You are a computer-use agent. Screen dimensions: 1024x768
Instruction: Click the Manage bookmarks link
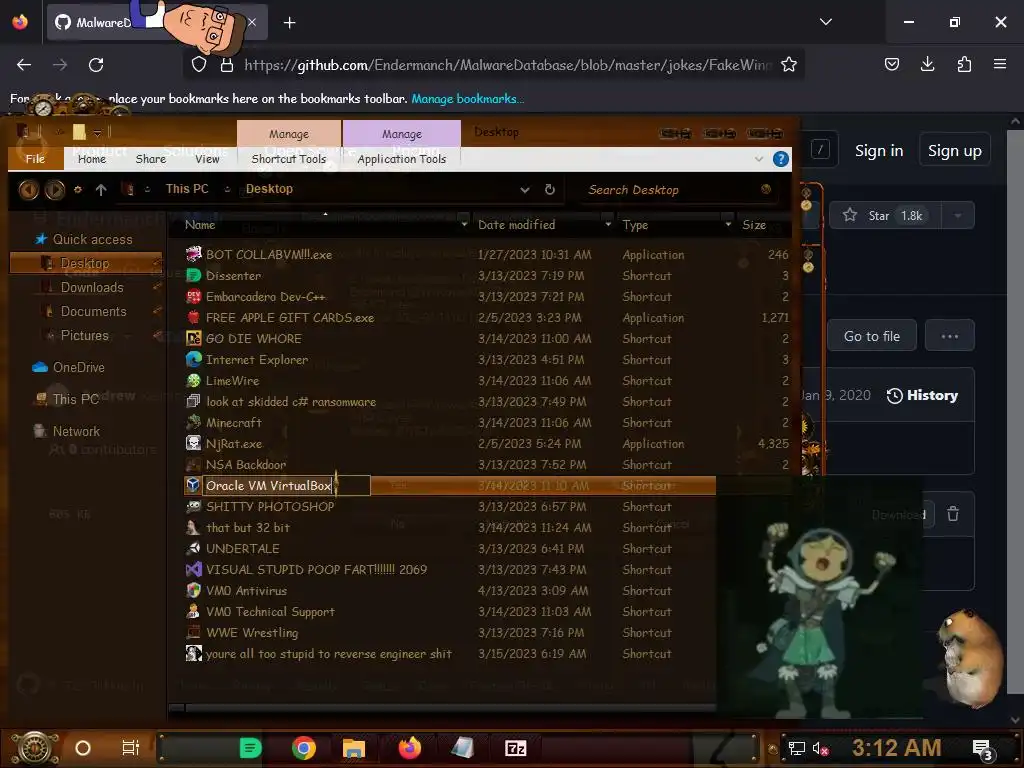pos(467,99)
